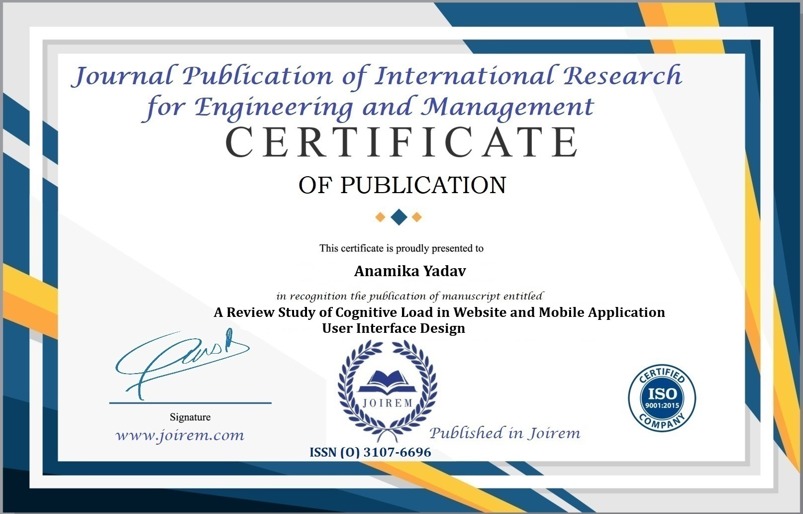Click "This certificate is proudly presented to"
803x514 pixels.
[402, 248]
